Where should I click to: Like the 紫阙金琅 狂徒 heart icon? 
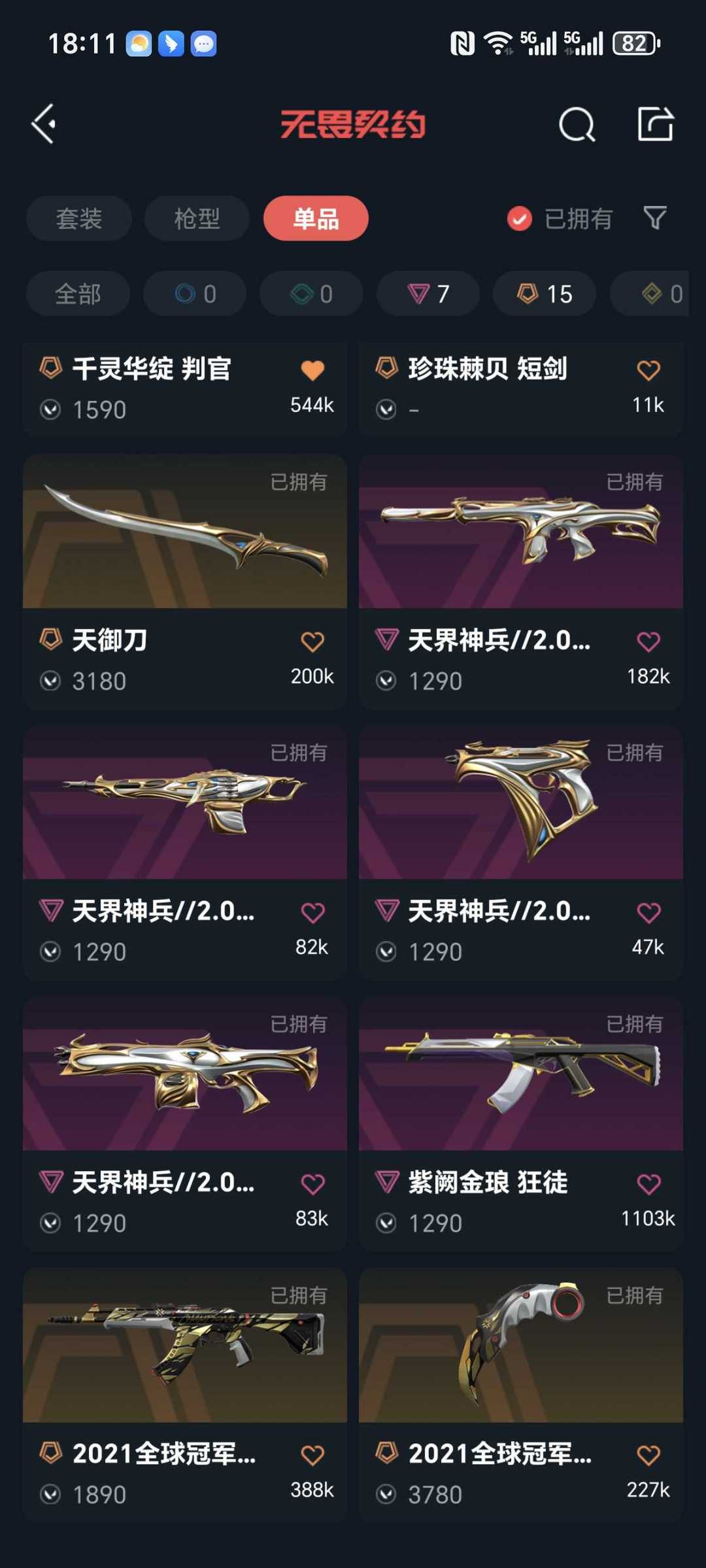click(x=648, y=1184)
